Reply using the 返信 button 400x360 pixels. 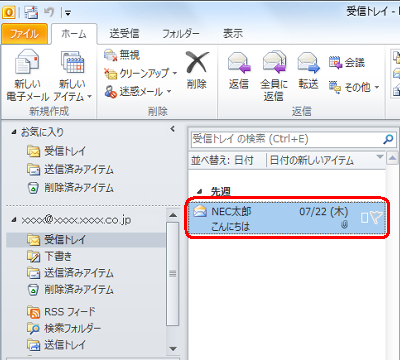click(x=239, y=70)
